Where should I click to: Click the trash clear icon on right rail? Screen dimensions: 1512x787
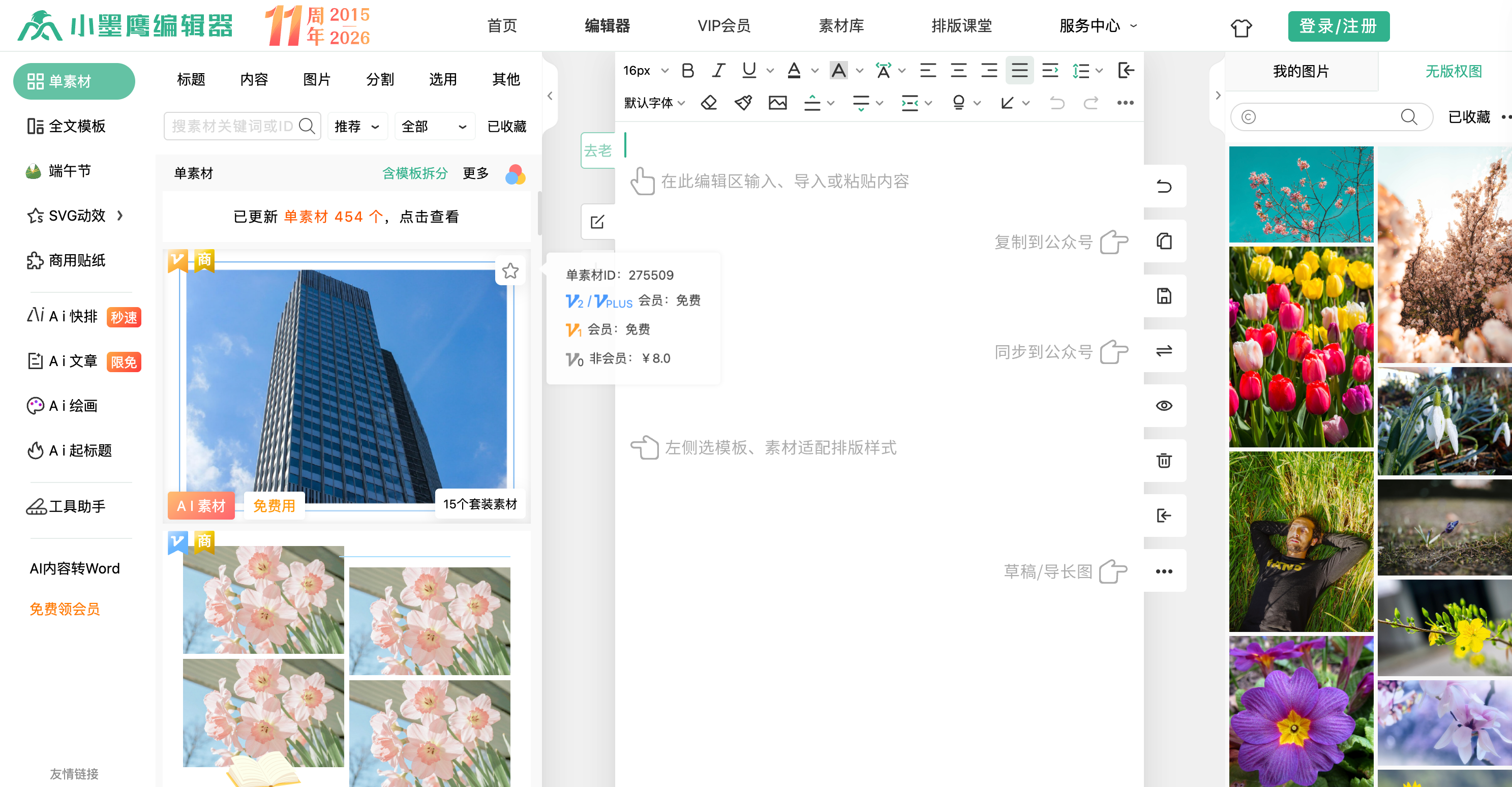1164,461
